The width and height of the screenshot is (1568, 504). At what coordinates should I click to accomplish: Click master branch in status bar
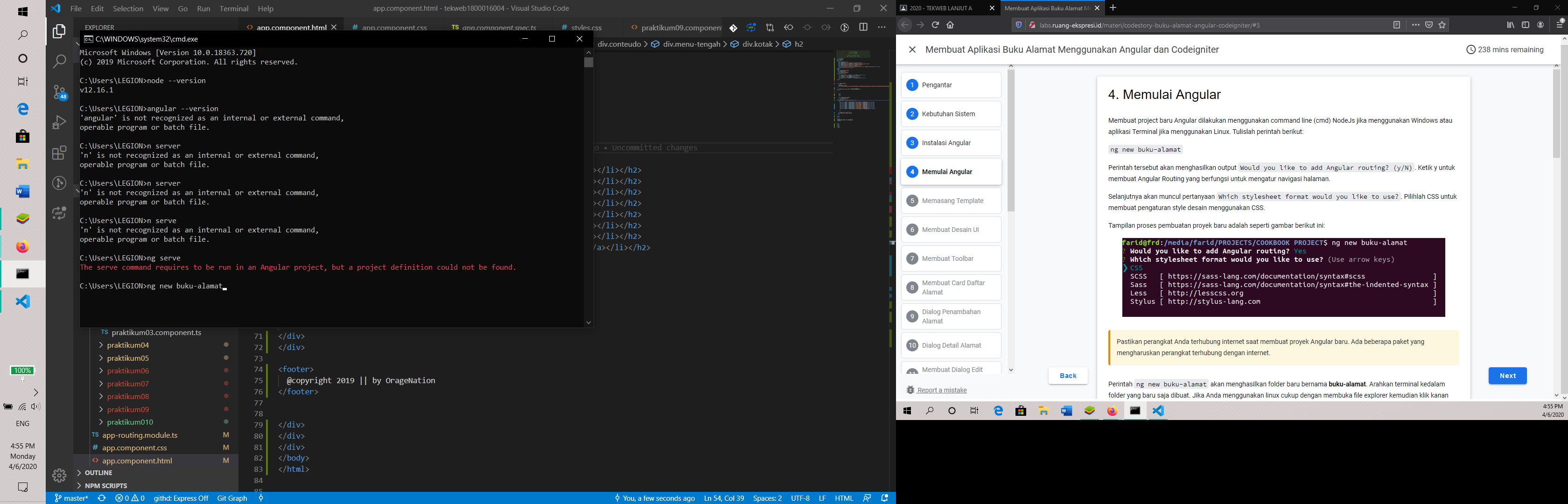(72, 498)
